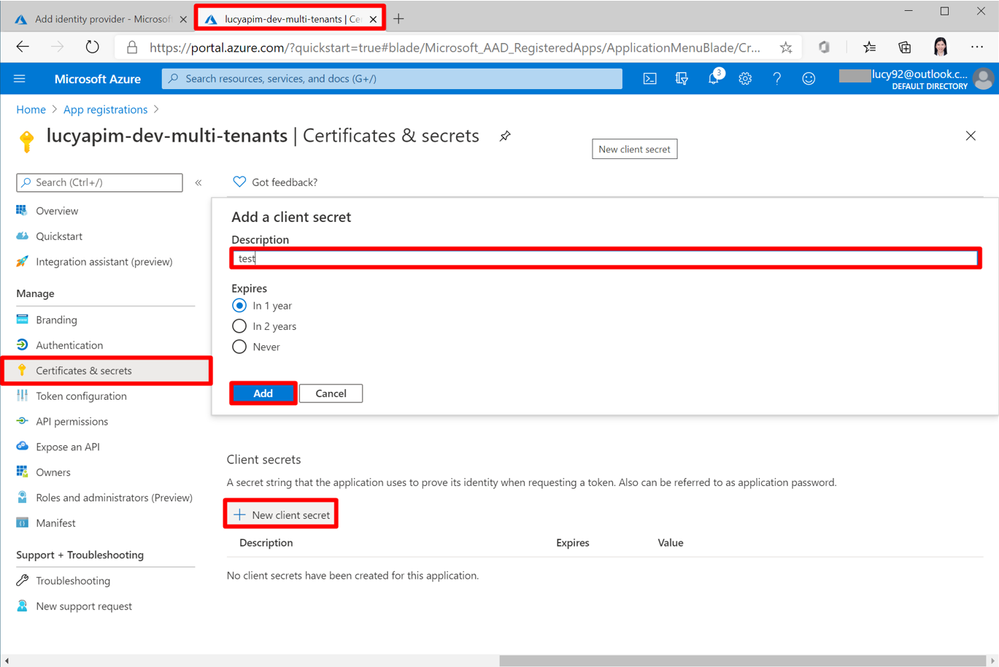This screenshot has width=999, height=667.
Task: Click Cancel in Add a client secret
Action: (331, 393)
